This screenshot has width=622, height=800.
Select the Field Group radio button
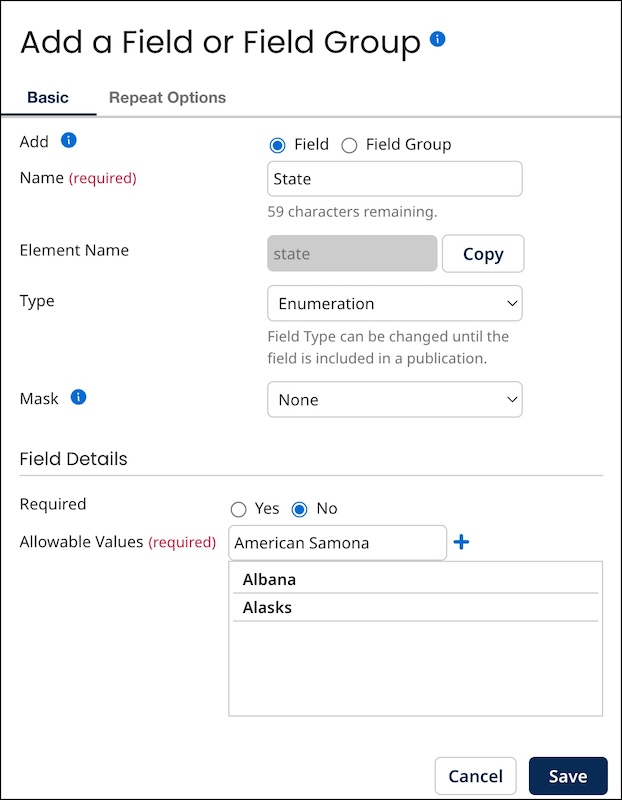pos(349,145)
